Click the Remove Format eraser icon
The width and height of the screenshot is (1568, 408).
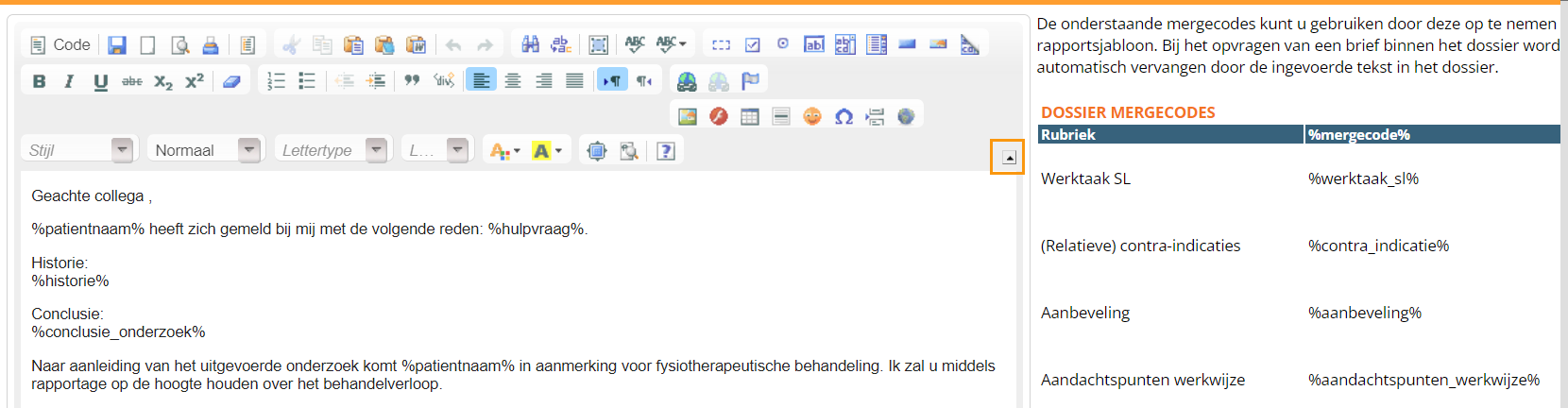point(231,81)
